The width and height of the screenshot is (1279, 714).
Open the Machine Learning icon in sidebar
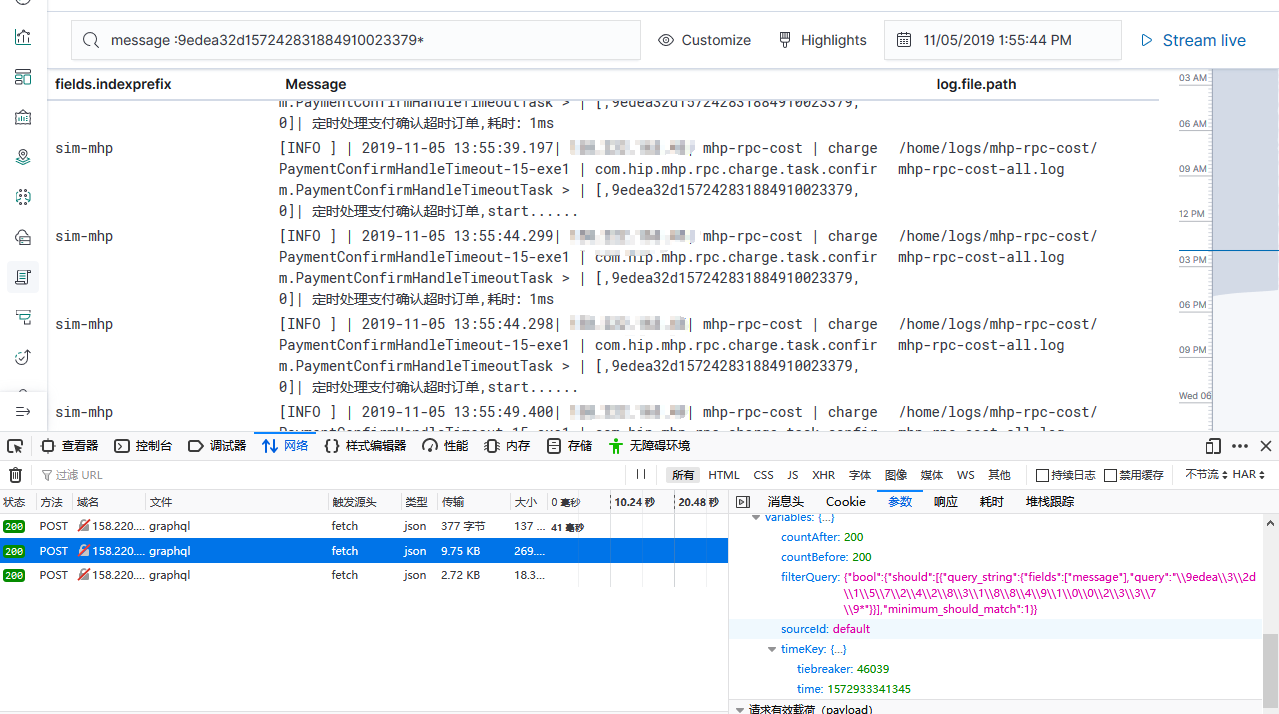tap(23, 197)
